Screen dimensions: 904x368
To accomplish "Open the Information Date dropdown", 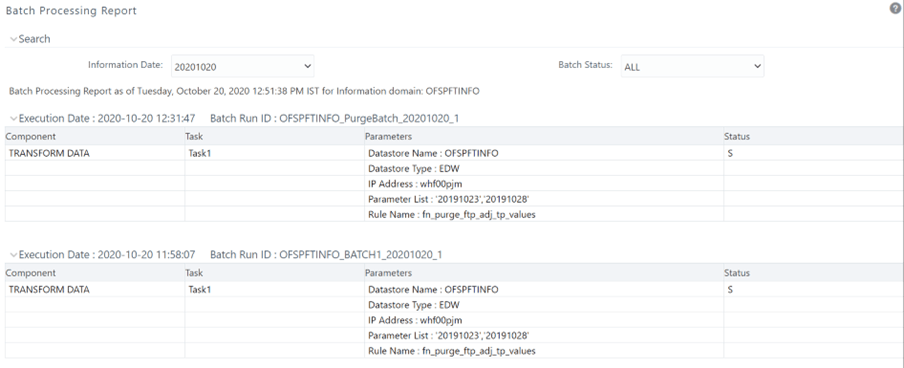I will pyautogui.click(x=243, y=66).
